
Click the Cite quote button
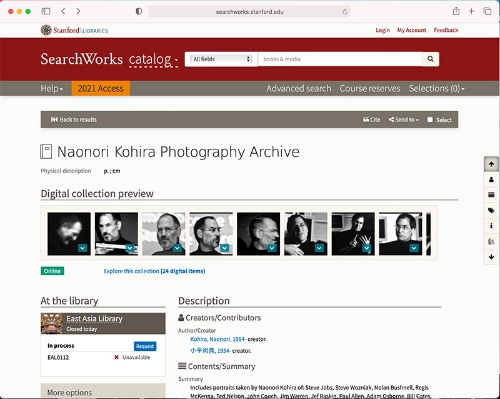click(x=371, y=119)
